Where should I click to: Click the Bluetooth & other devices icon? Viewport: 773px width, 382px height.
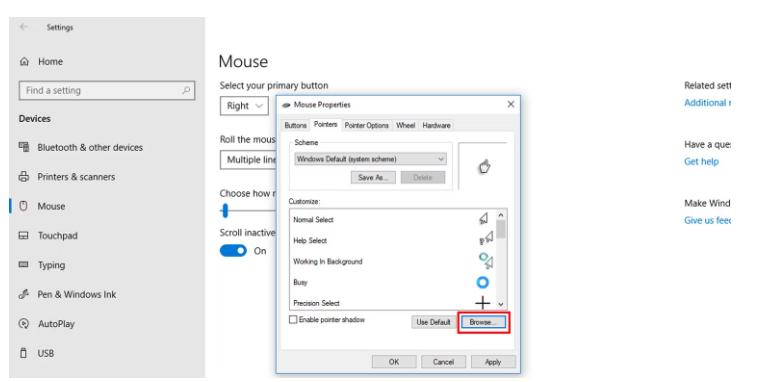pos(24,147)
